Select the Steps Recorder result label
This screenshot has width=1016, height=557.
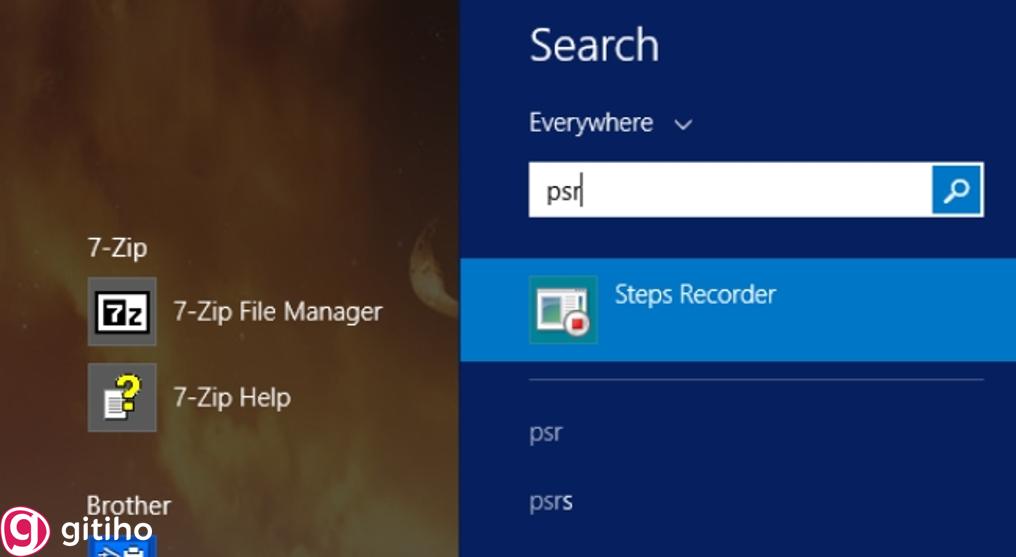pos(695,295)
